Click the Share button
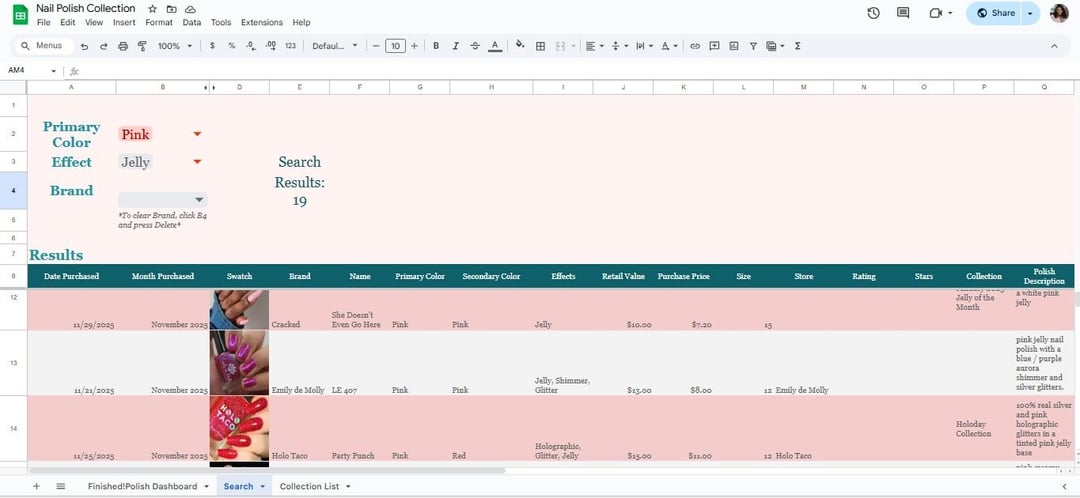Screen dimensions: 1080x498 coord(996,13)
